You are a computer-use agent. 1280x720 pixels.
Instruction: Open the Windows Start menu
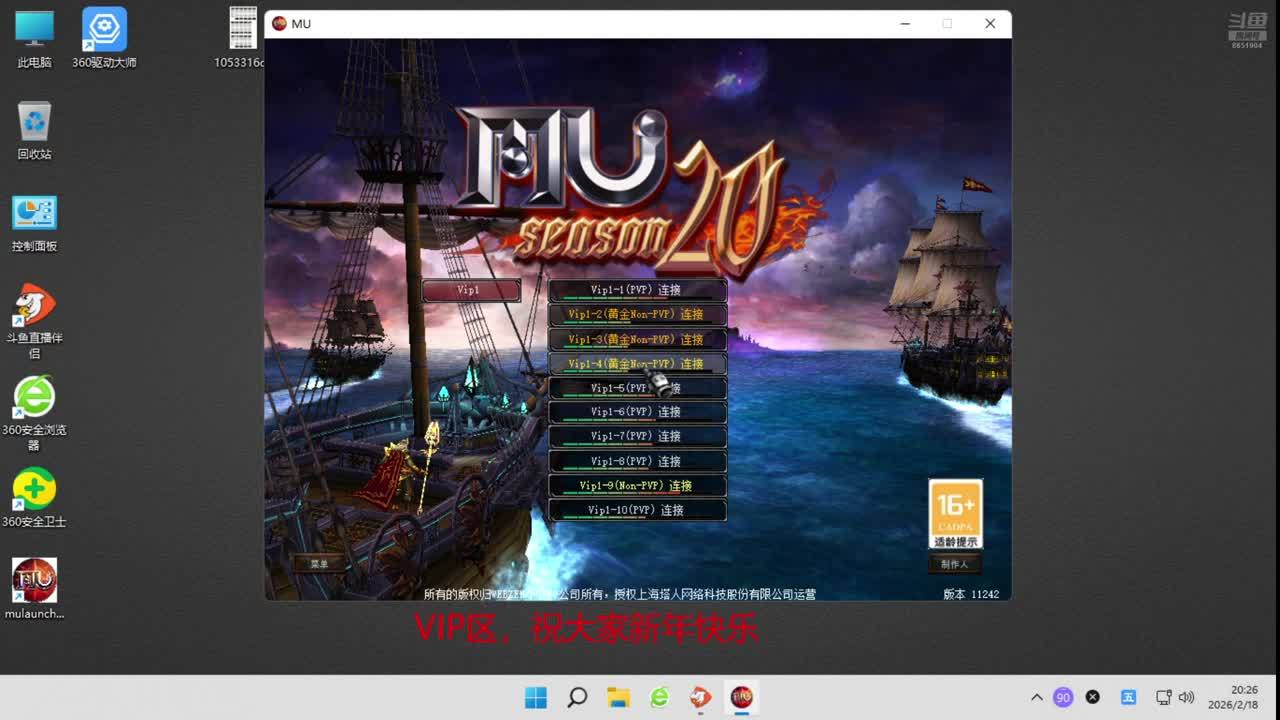tap(536, 697)
